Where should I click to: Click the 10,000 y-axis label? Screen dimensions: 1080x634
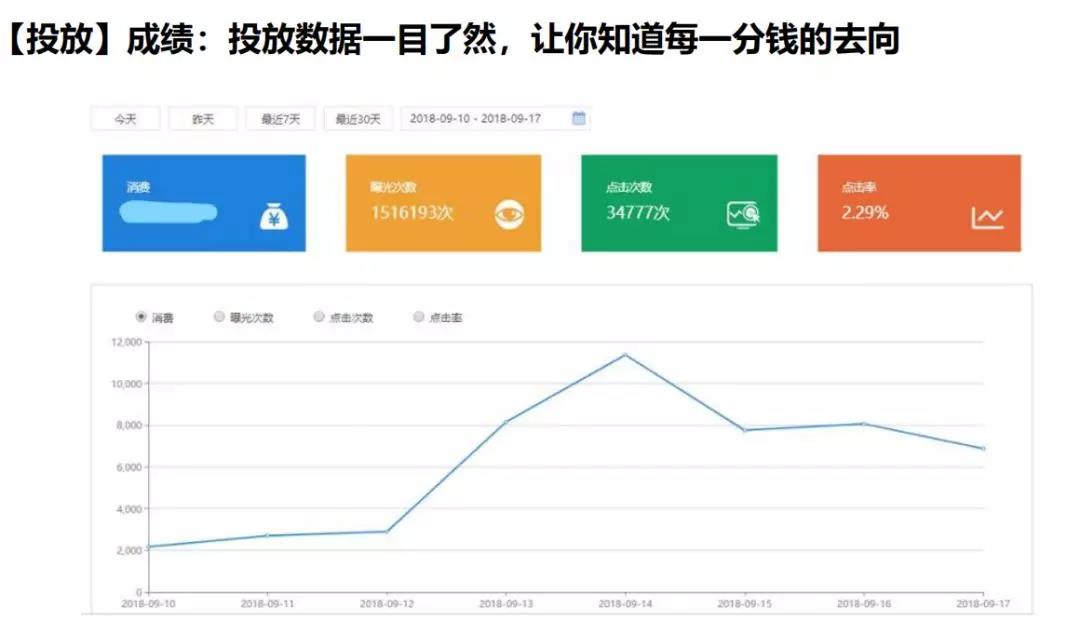click(x=127, y=384)
